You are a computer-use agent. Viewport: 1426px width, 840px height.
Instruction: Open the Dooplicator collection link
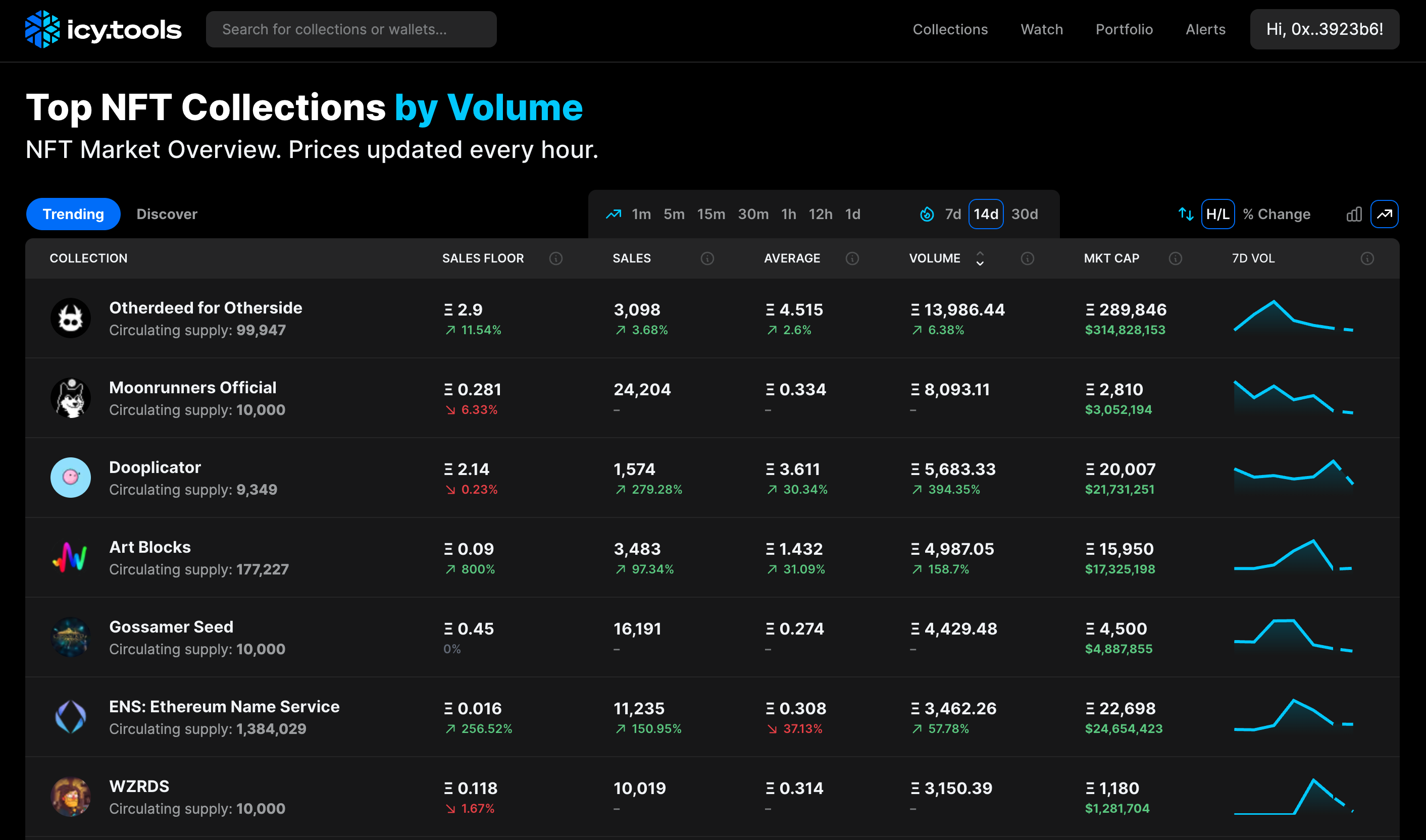tap(155, 467)
